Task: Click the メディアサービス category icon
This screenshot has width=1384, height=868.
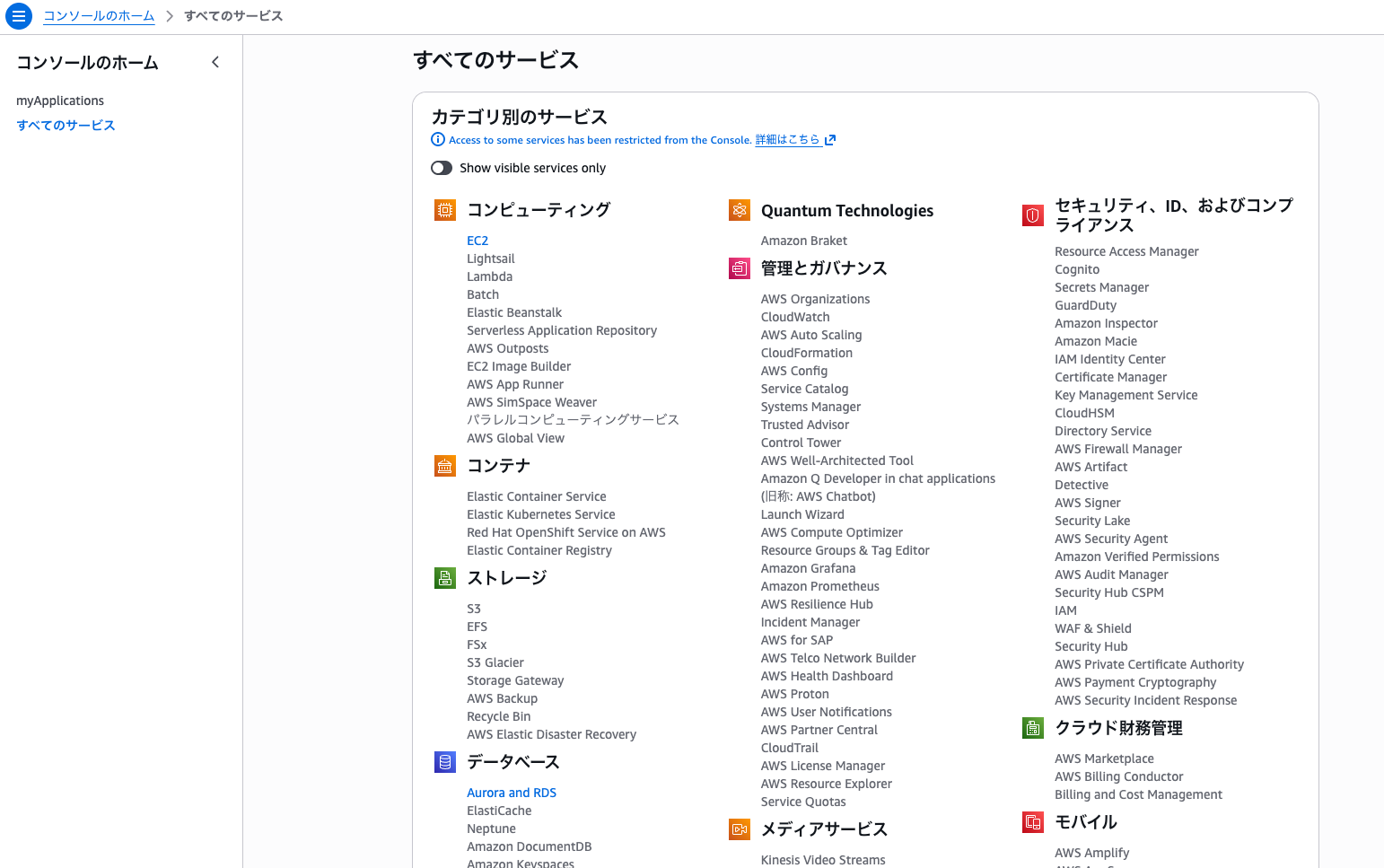Action: point(739,829)
